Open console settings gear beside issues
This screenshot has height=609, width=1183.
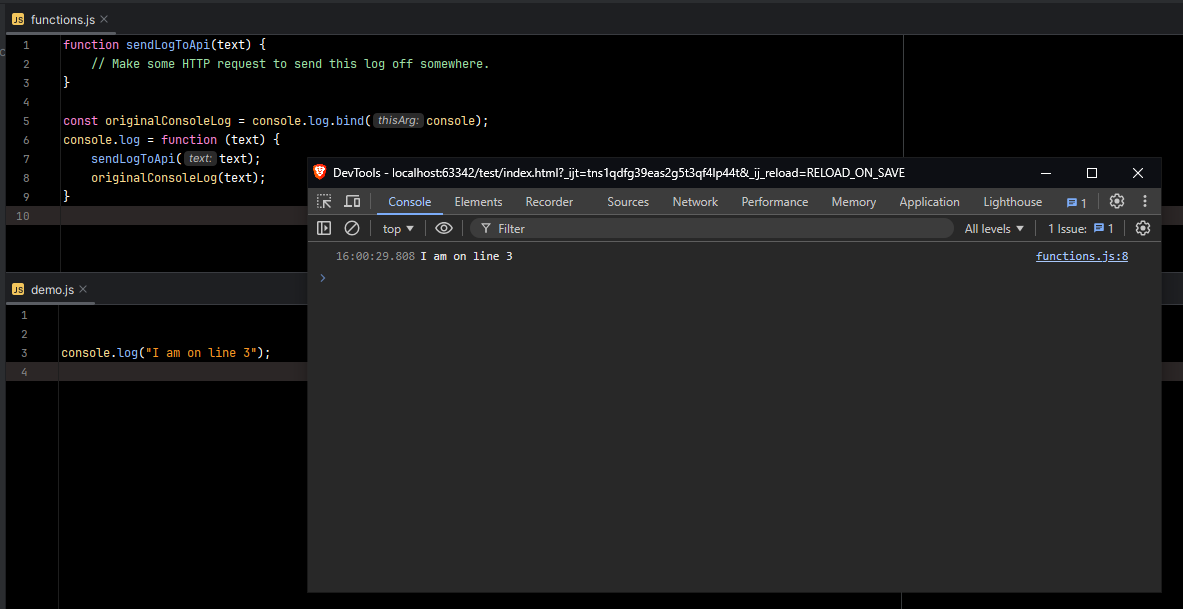tap(1143, 229)
